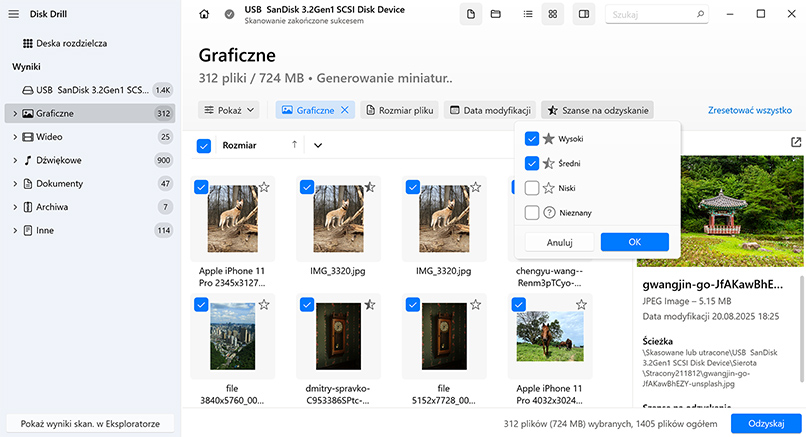Open Deska rozdzielcza dashboard

pos(65,43)
